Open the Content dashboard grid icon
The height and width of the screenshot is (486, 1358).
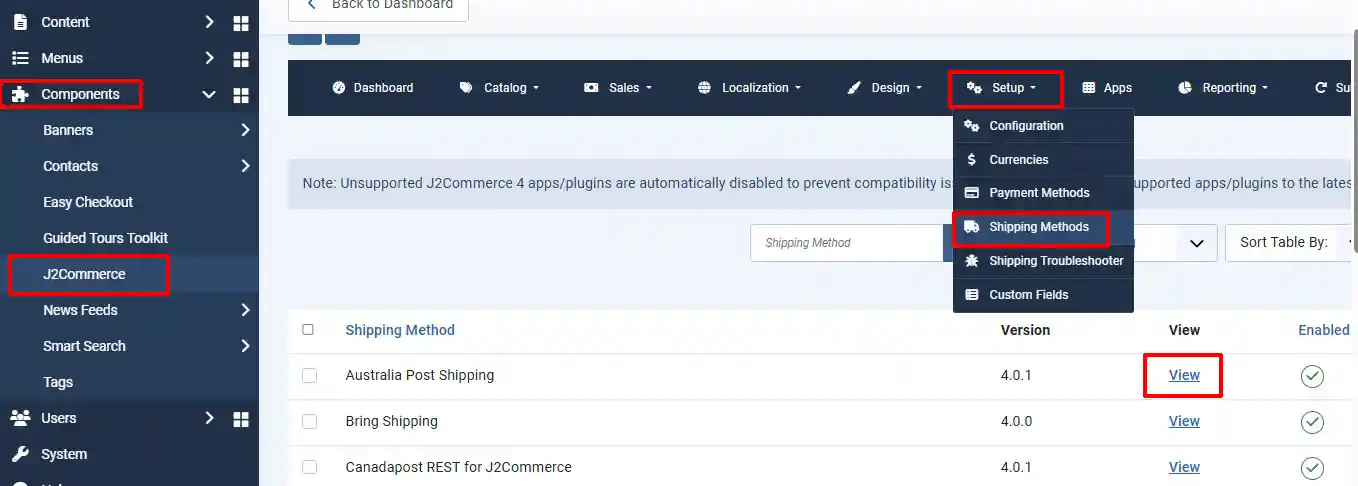click(x=240, y=22)
